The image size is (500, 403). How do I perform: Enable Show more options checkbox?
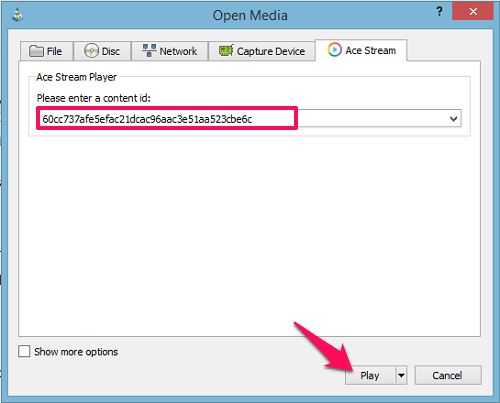click(x=24, y=351)
